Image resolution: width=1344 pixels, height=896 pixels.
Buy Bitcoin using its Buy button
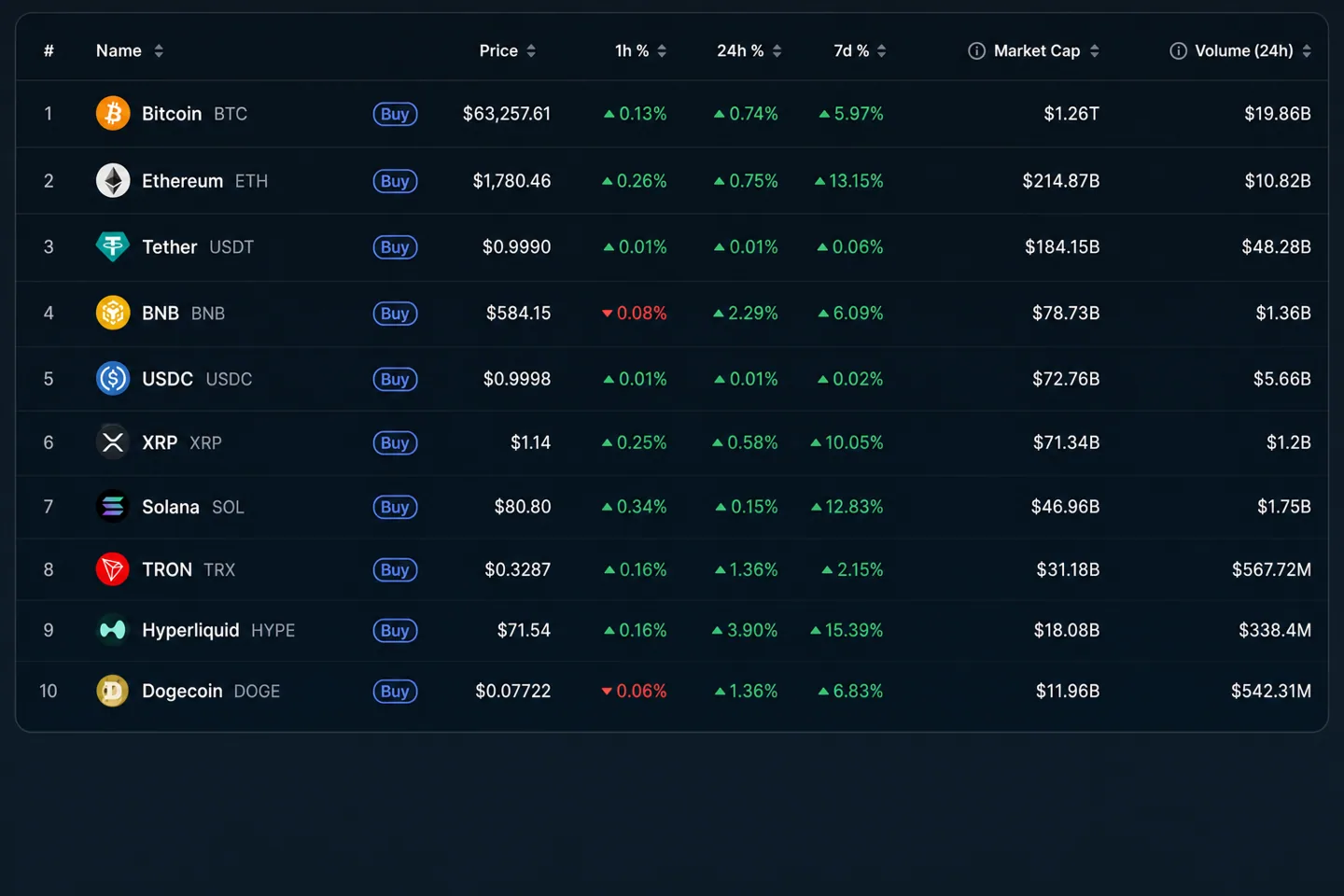[x=395, y=114]
